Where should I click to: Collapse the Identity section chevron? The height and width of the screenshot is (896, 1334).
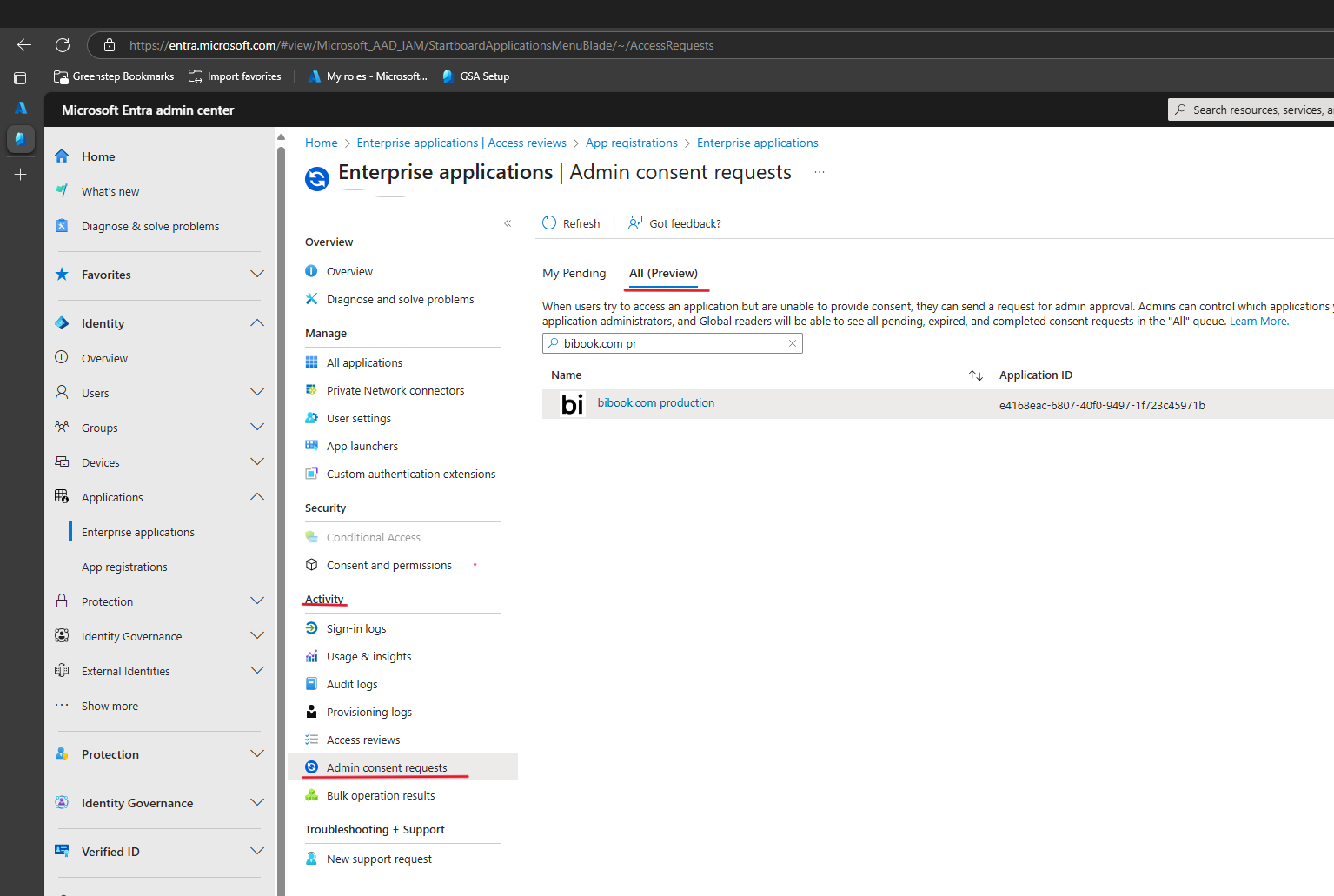pos(257,322)
